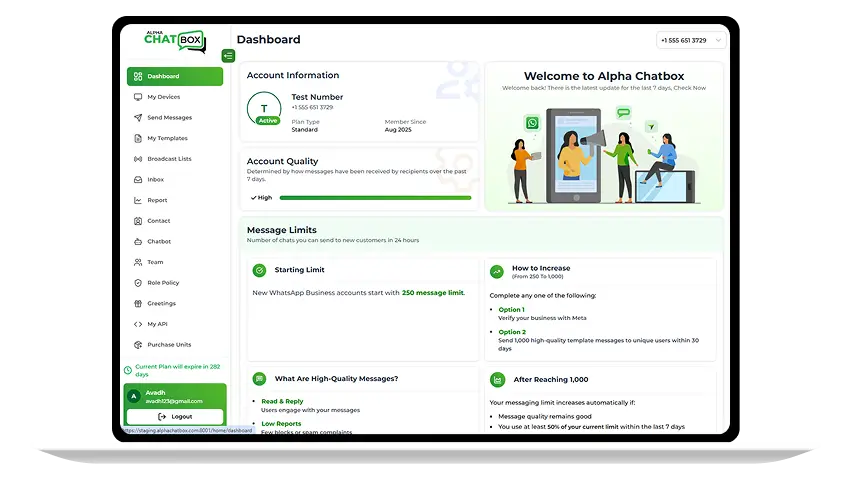The width and height of the screenshot is (853, 480).
Task: Open the My API code icon
Action: [138, 324]
